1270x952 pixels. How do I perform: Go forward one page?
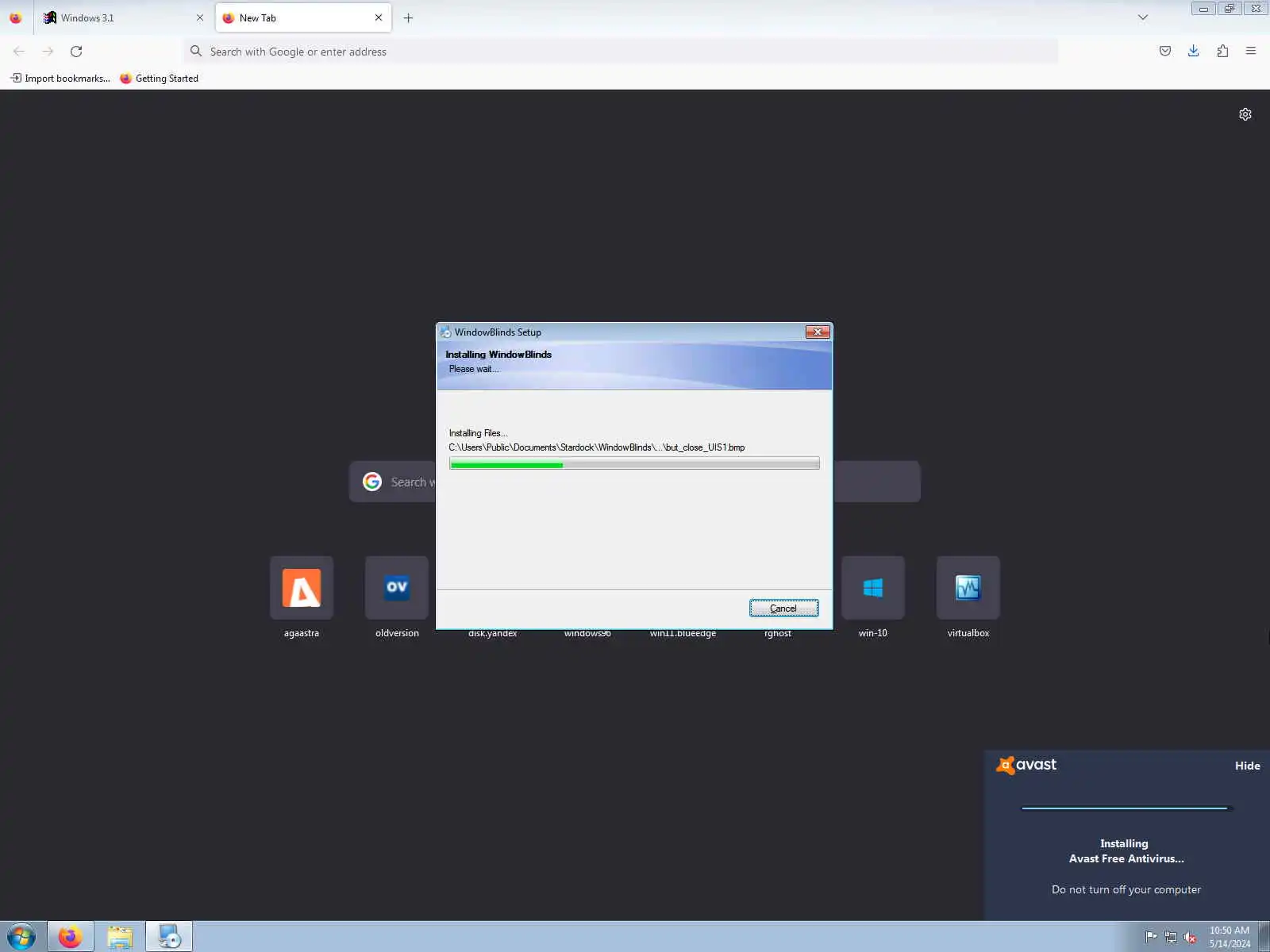(x=48, y=52)
